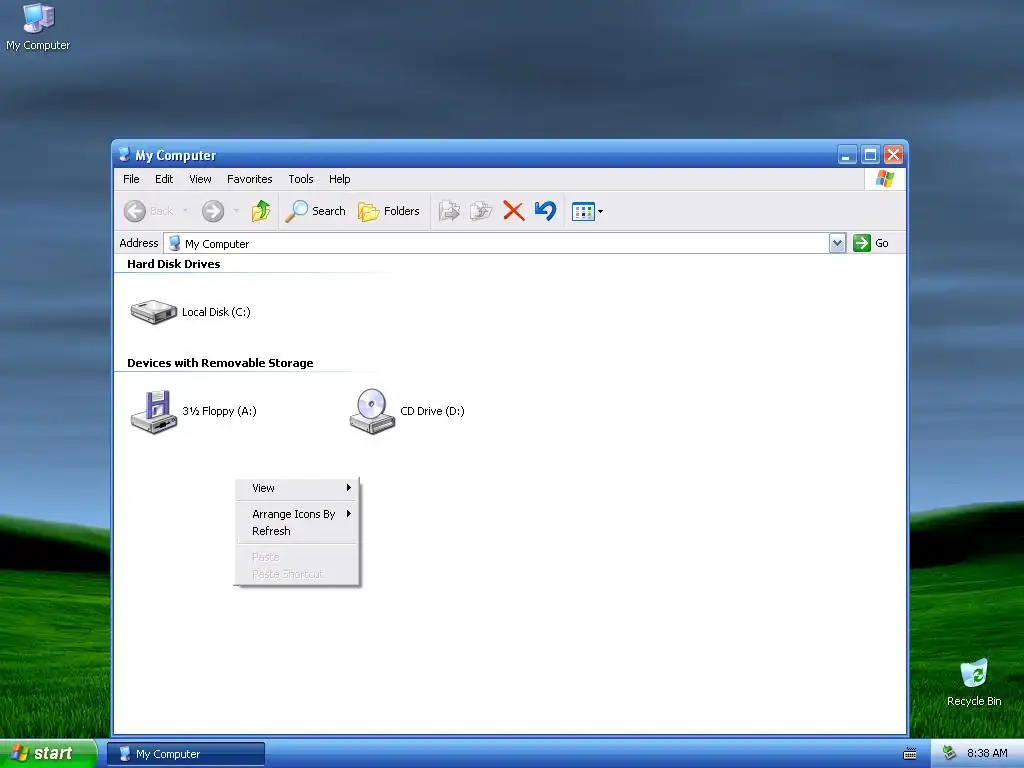
Task: Open the View menu in menu bar
Action: point(200,179)
